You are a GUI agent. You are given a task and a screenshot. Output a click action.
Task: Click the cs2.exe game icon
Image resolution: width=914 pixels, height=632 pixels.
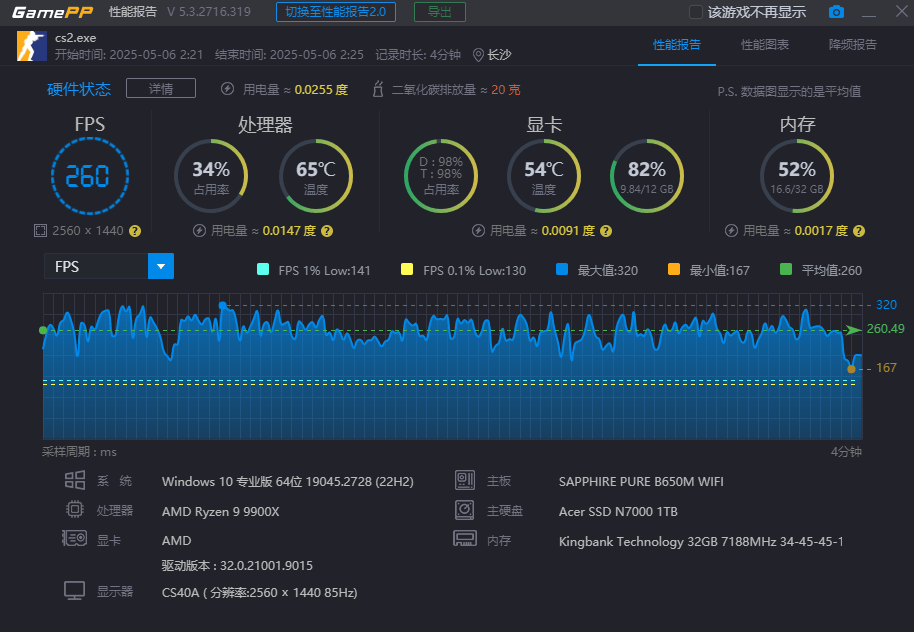click(x=31, y=46)
